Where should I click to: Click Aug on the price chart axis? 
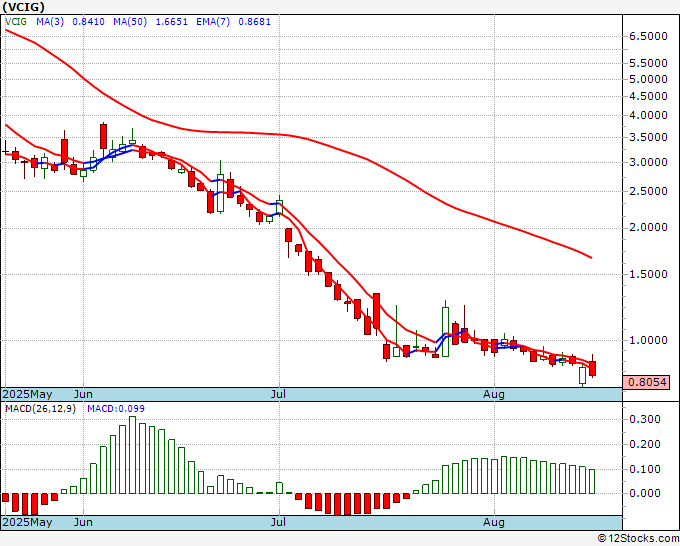pyautogui.click(x=494, y=394)
